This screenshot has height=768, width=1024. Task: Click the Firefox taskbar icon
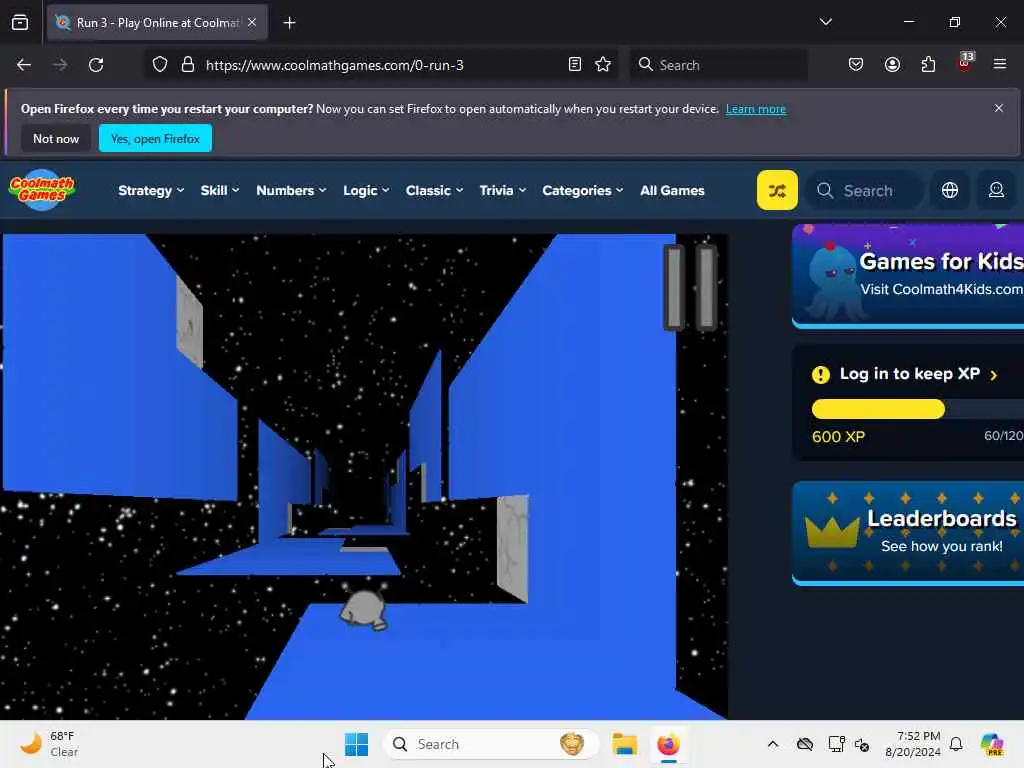pyautogui.click(x=668, y=744)
